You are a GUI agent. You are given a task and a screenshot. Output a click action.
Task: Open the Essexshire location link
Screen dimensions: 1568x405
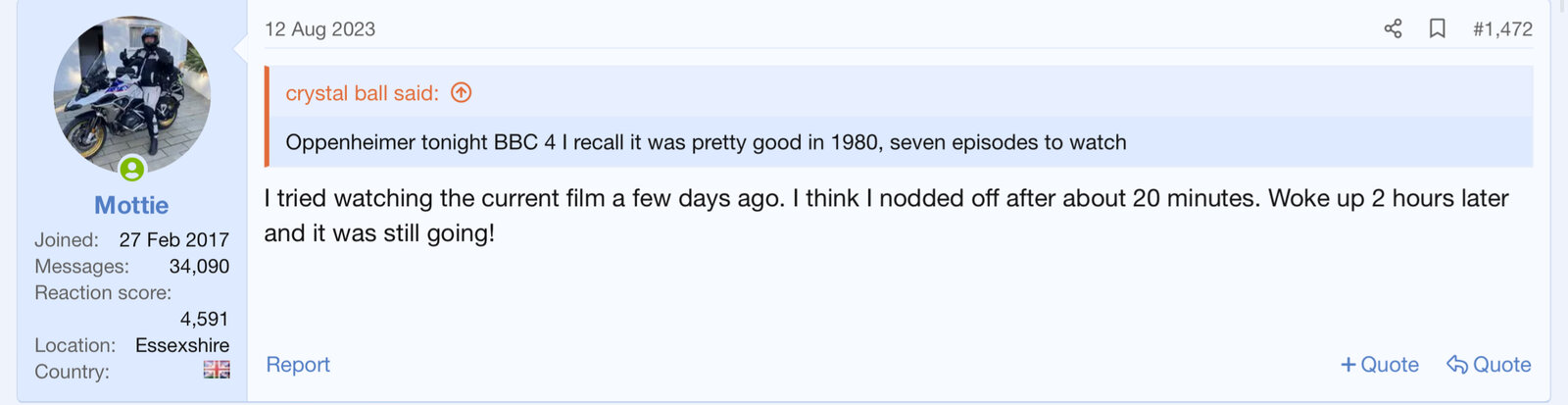tap(182, 345)
